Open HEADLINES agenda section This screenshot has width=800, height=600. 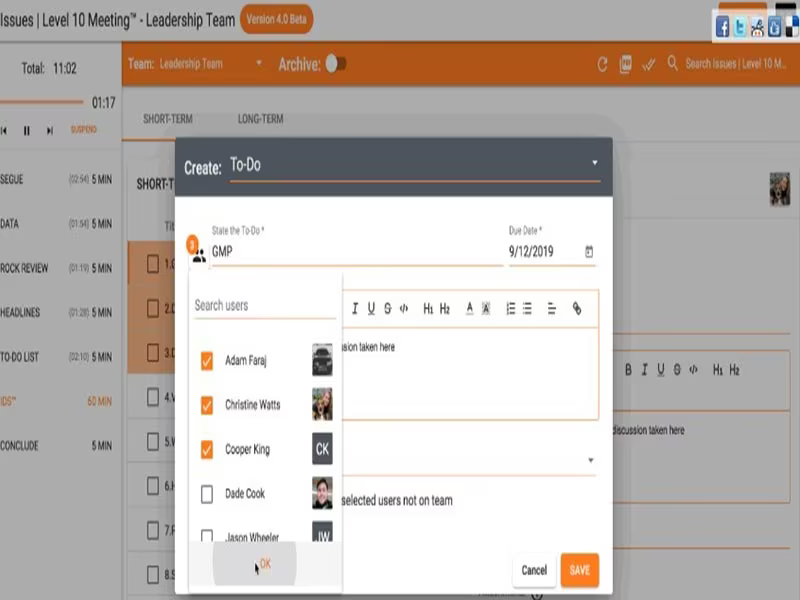tap(56, 312)
